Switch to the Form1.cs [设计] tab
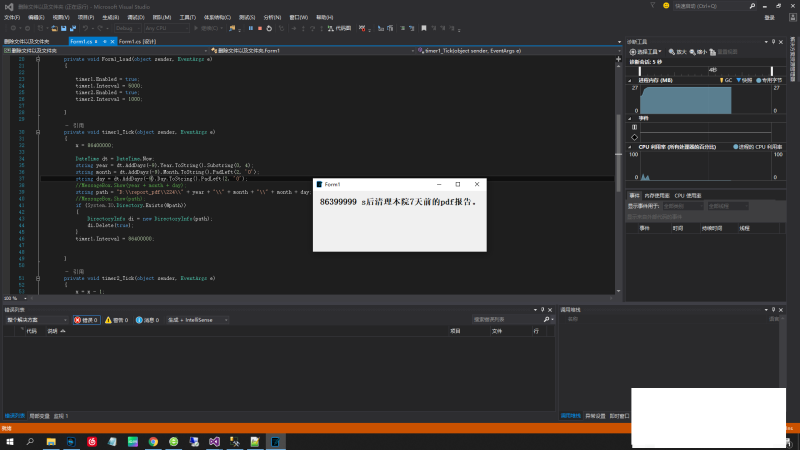 click(x=137, y=42)
